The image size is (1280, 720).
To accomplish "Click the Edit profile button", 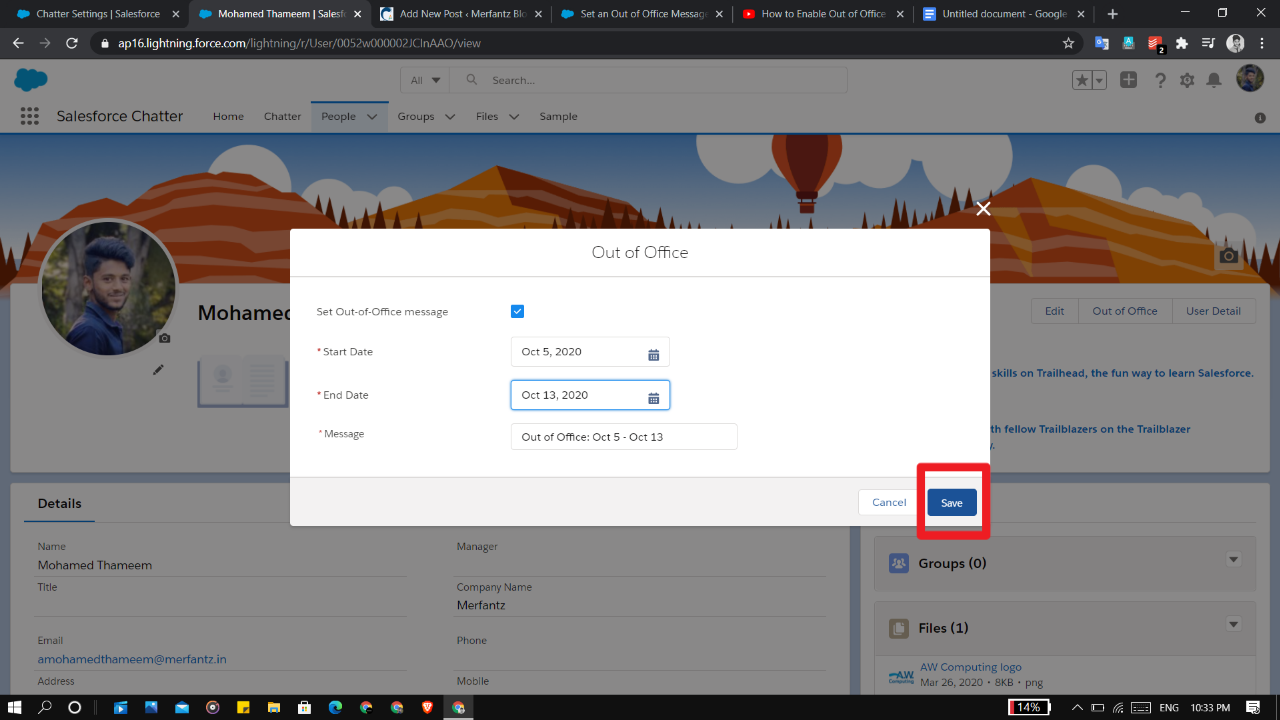I will [1054, 311].
